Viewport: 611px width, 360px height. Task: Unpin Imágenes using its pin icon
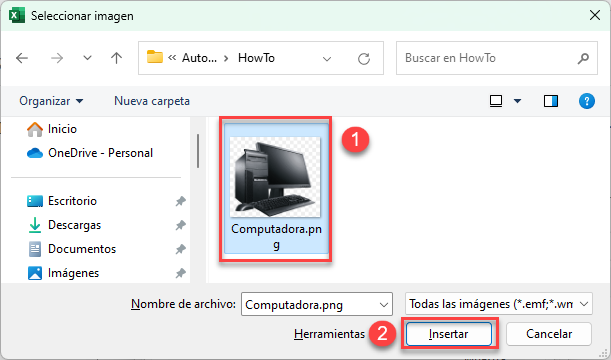[180, 274]
